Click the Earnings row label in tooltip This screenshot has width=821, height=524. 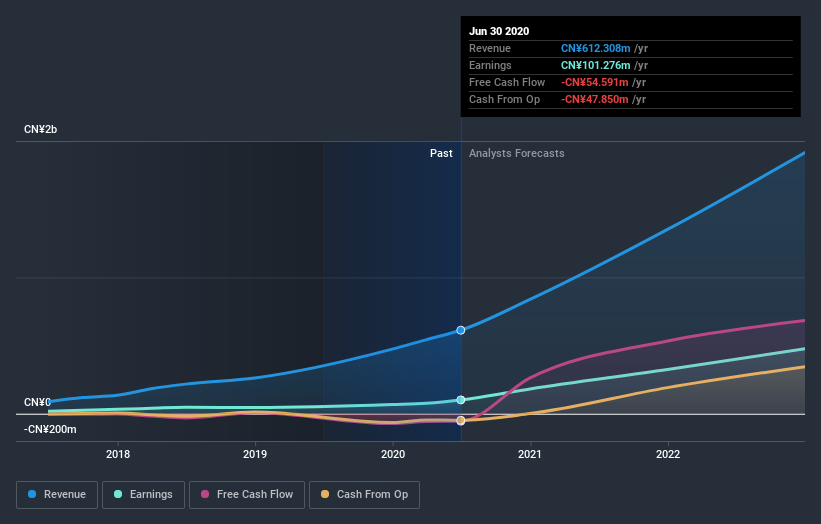point(490,65)
